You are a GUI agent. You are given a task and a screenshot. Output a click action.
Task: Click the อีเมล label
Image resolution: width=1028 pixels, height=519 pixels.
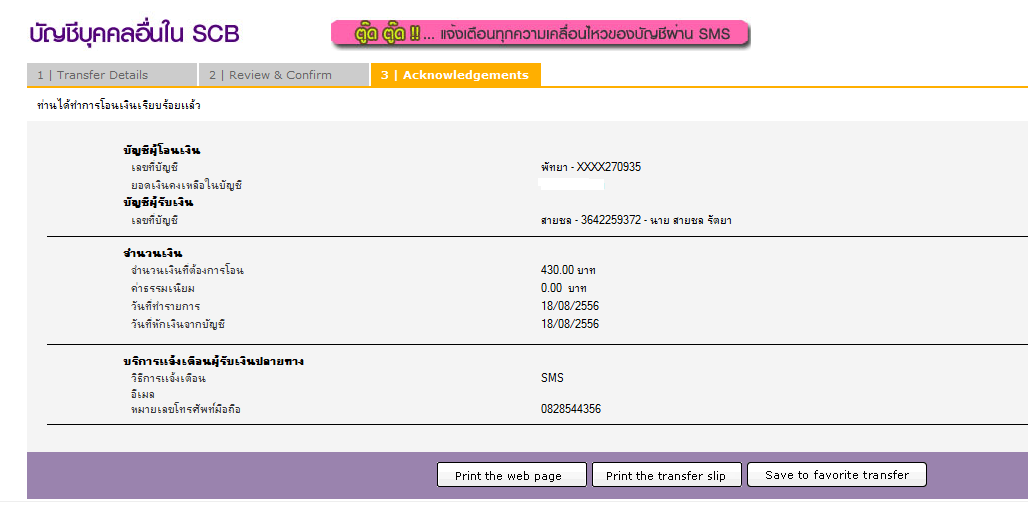(x=142, y=394)
